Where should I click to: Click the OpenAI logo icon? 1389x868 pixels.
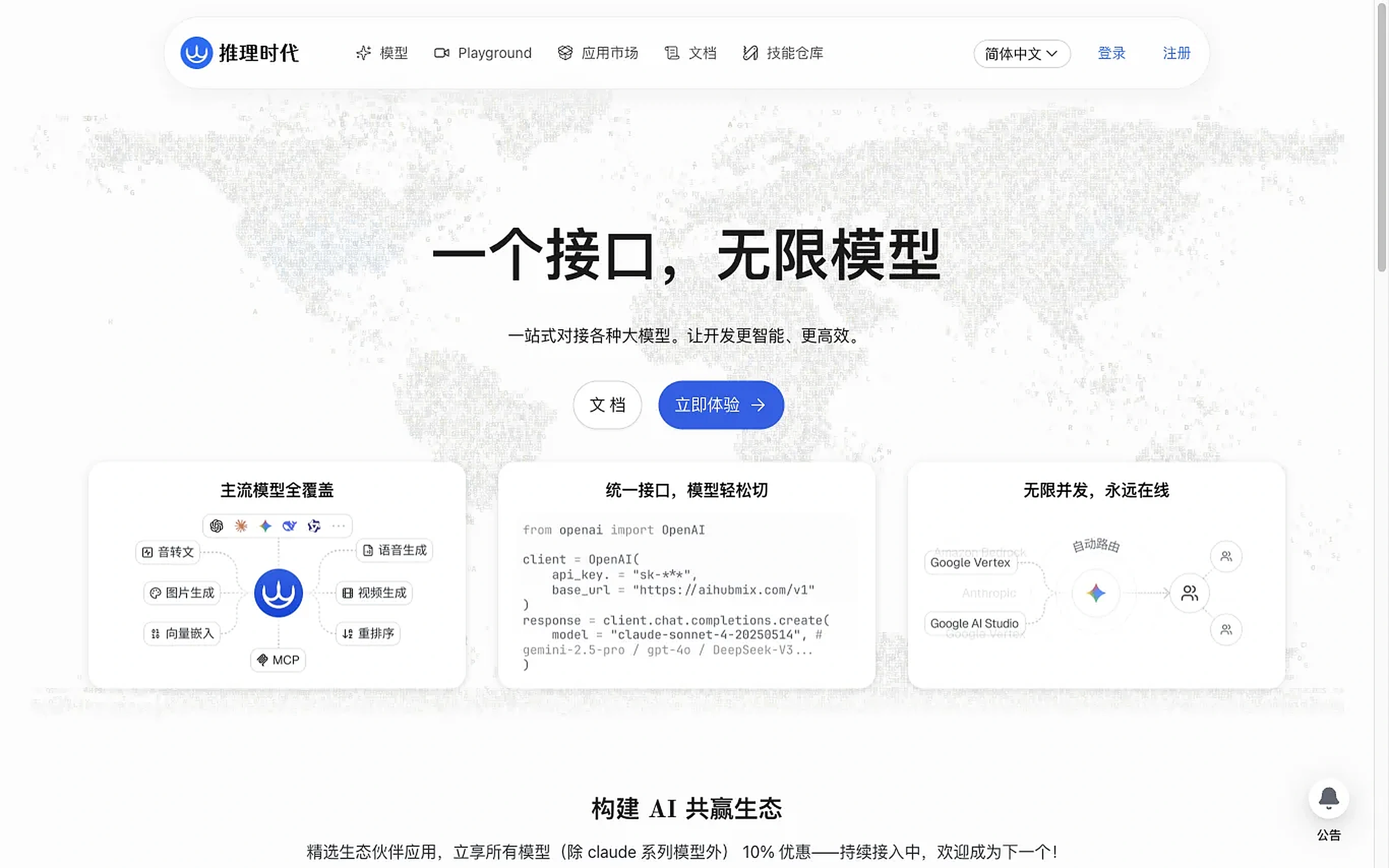tap(217, 525)
